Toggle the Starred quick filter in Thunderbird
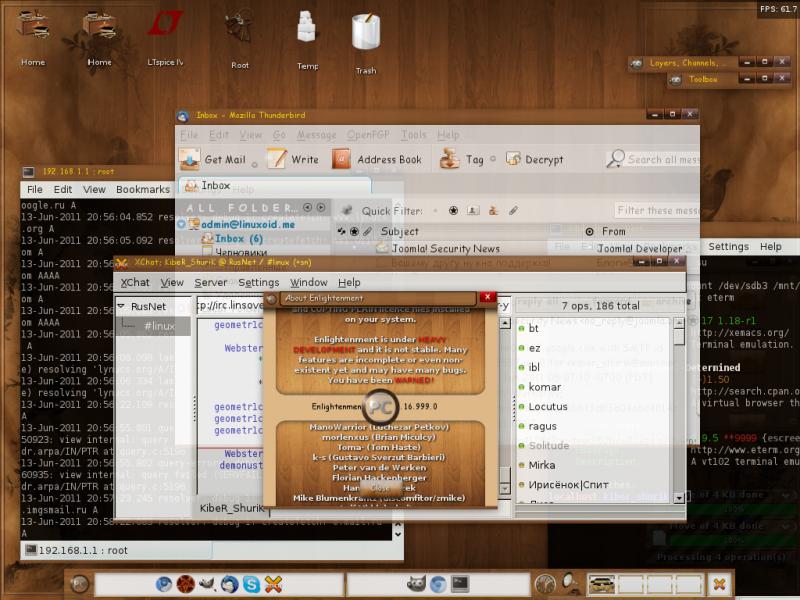Screen dimensions: 800x600 pos(453,211)
